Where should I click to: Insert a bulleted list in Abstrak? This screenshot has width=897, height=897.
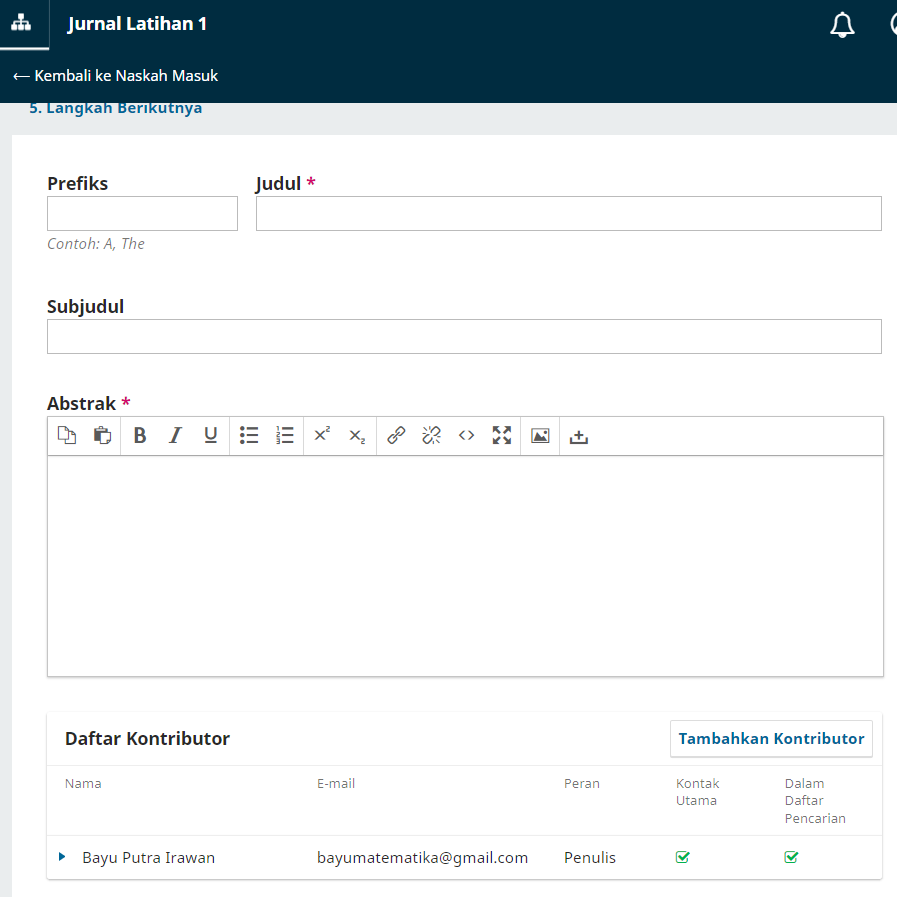coord(249,436)
